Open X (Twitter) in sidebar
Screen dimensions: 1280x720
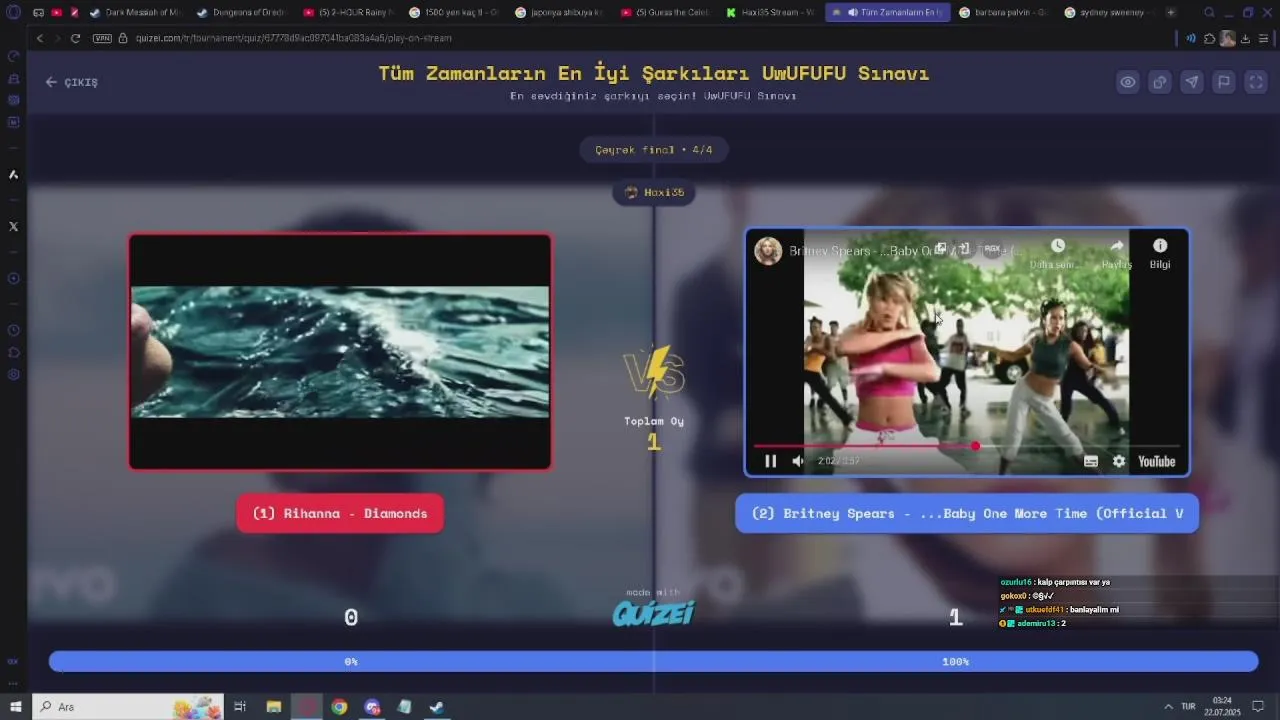(x=13, y=226)
